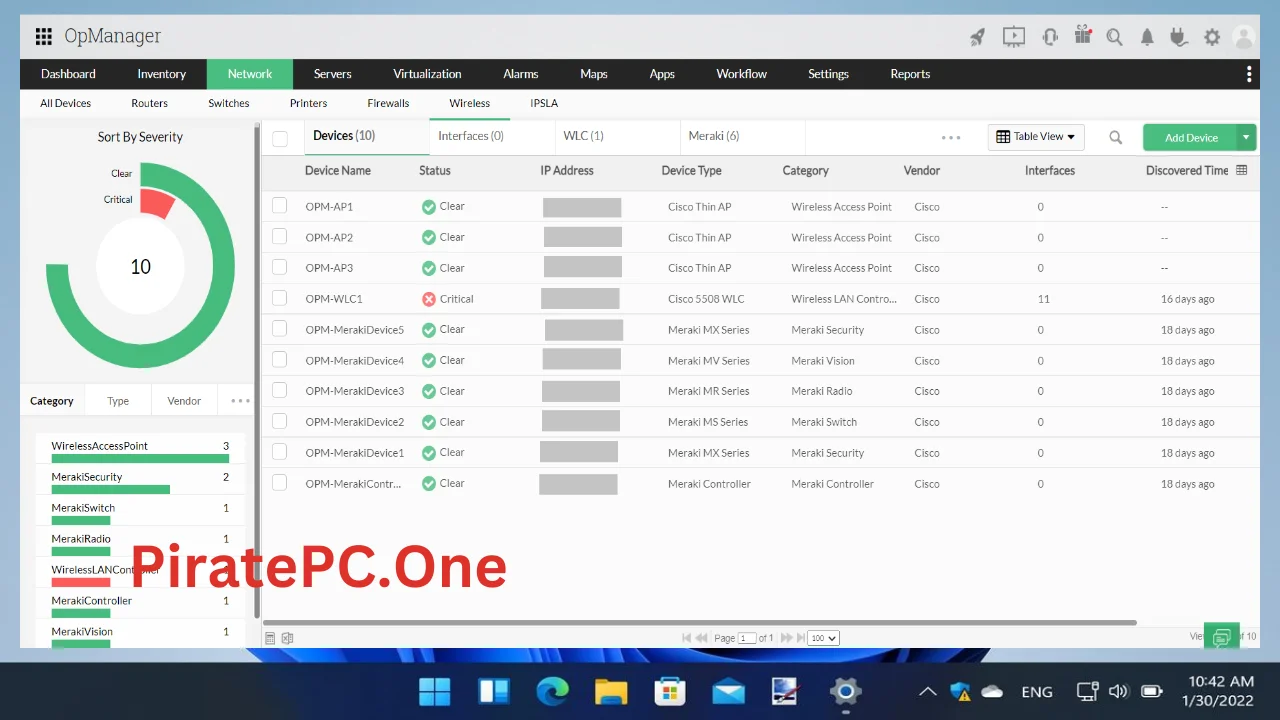Screen dimensions: 1280x720
Task: Switch to the Wireless sub-tab
Action: click(470, 103)
